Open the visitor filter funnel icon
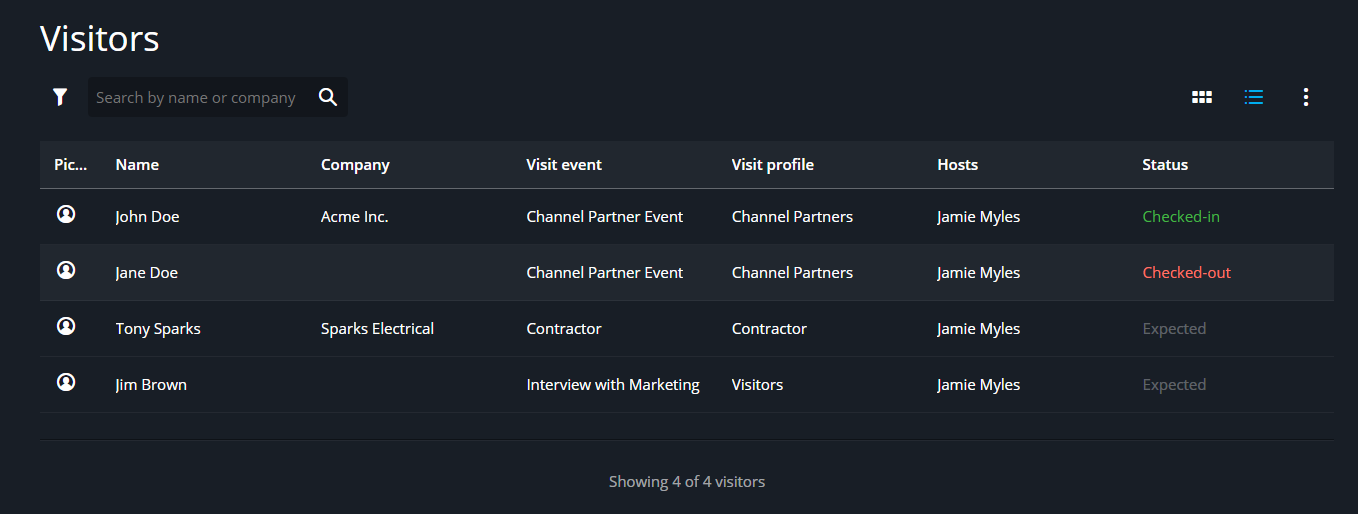The width and height of the screenshot is (1358, 514). pos(60,97)
